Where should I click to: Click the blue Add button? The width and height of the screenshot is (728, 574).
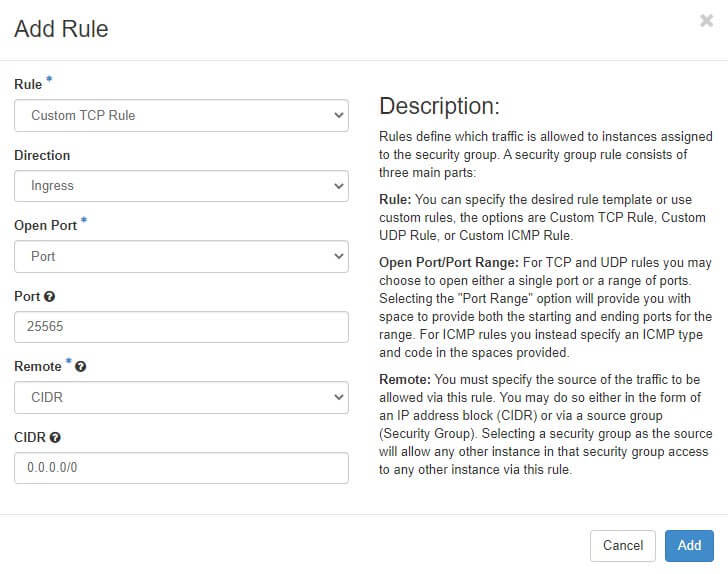click(x=689, y=545)
